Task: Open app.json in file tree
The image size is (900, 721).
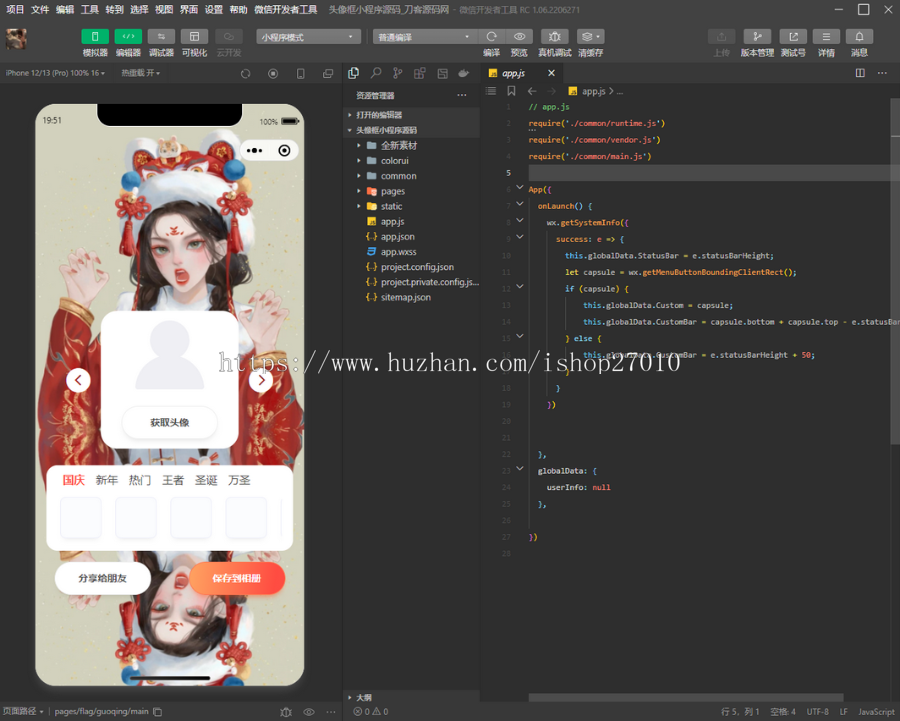Action: coord(411,237)
